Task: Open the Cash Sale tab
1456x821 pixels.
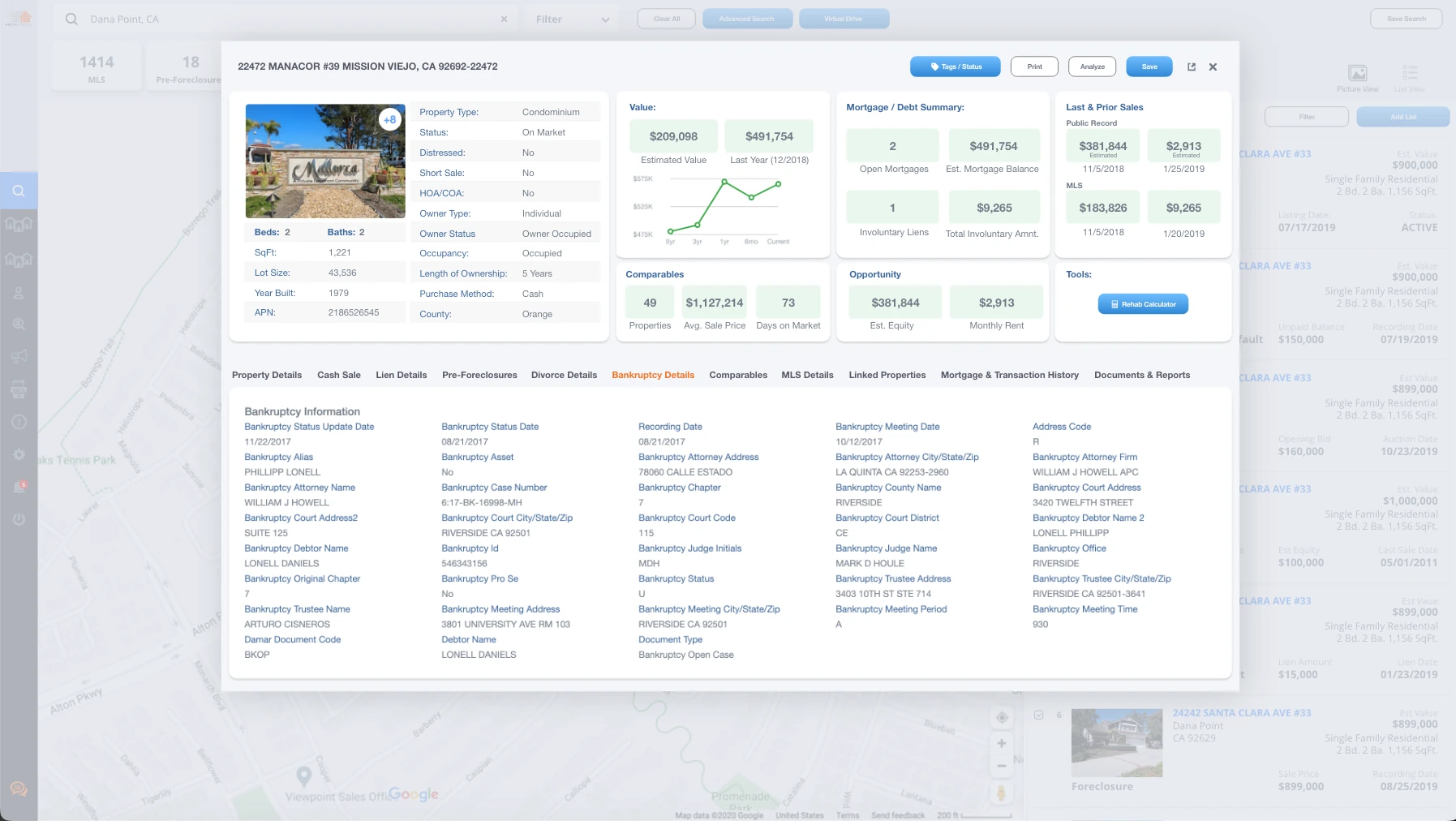Action: click(x=339, y=375)
